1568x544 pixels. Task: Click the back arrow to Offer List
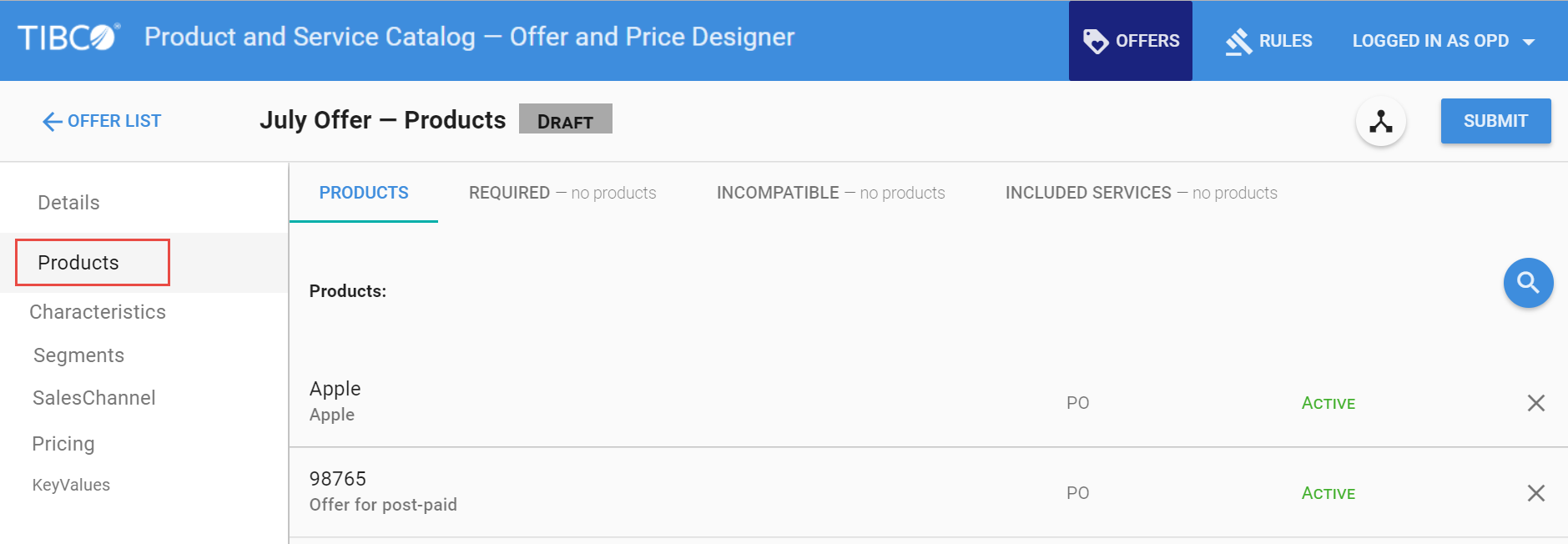coord(52,122)
